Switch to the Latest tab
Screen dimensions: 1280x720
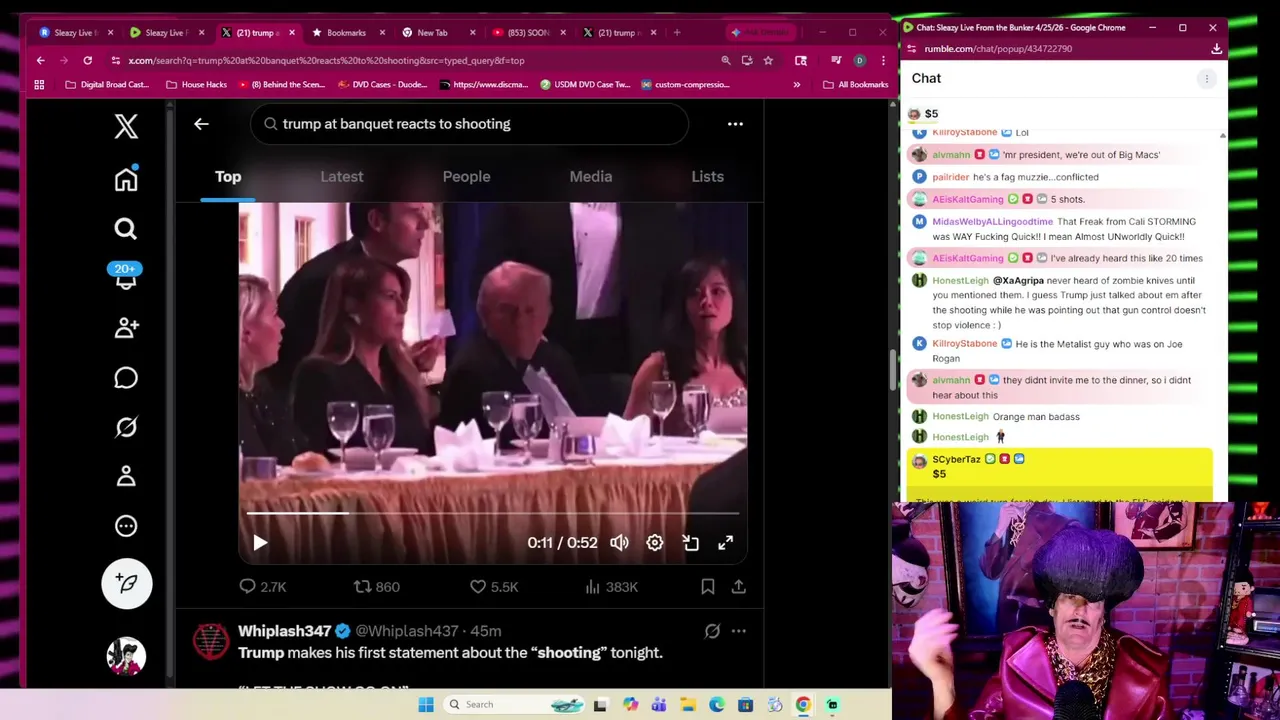pyautogui.click(x=342, y=177)
